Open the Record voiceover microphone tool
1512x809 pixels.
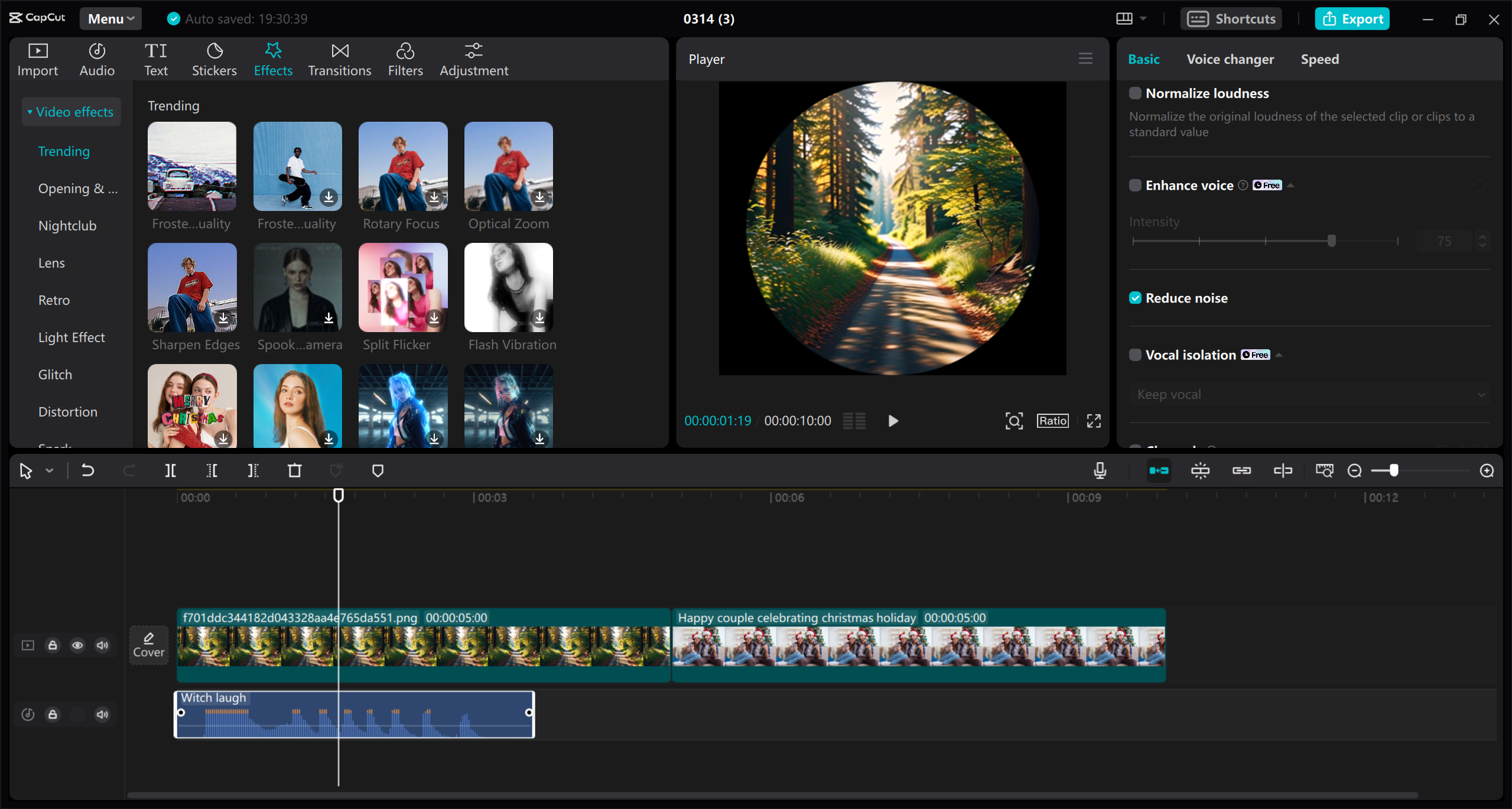pos(1099,470)
